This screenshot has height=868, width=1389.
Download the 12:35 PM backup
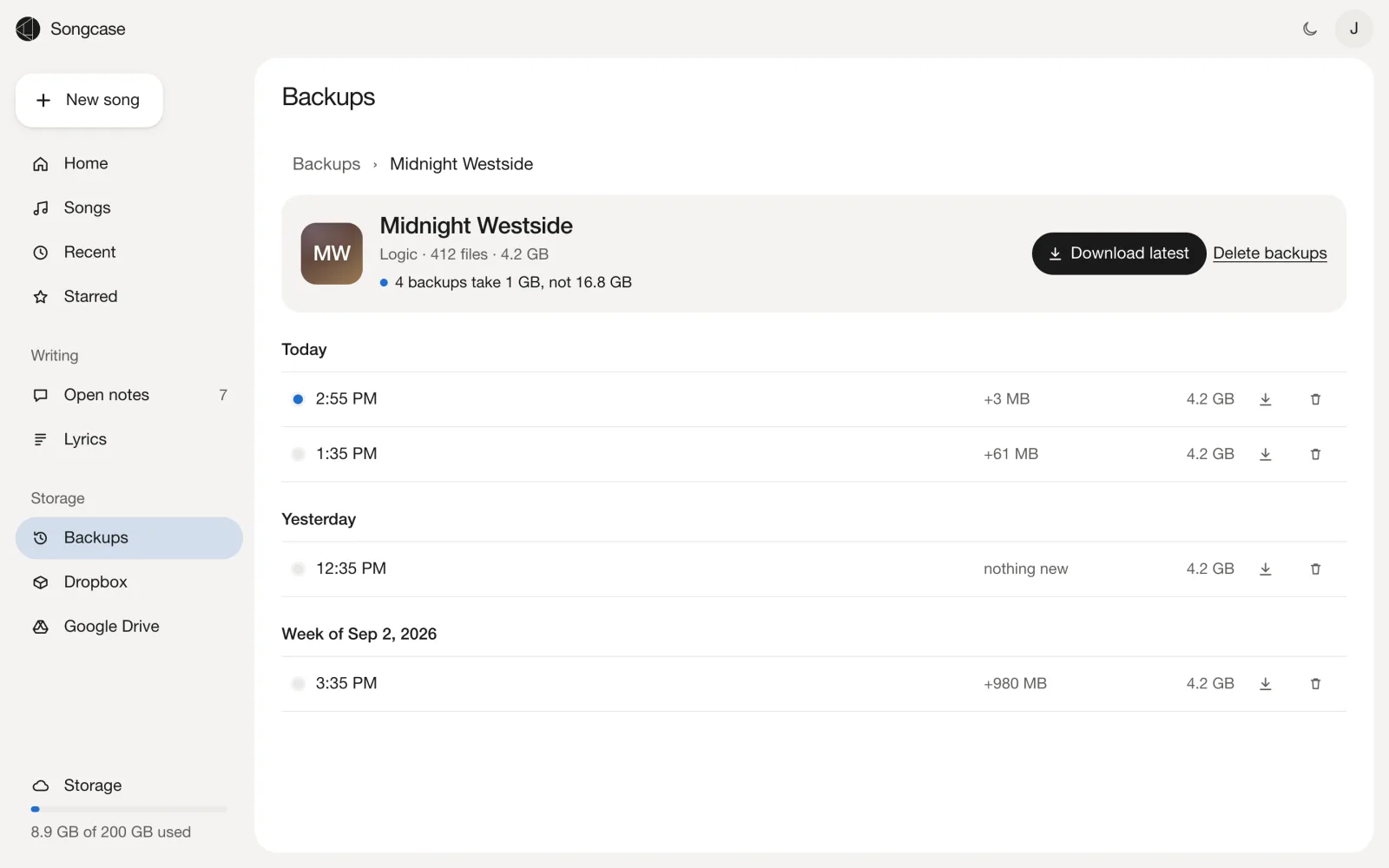[1266, 569]
